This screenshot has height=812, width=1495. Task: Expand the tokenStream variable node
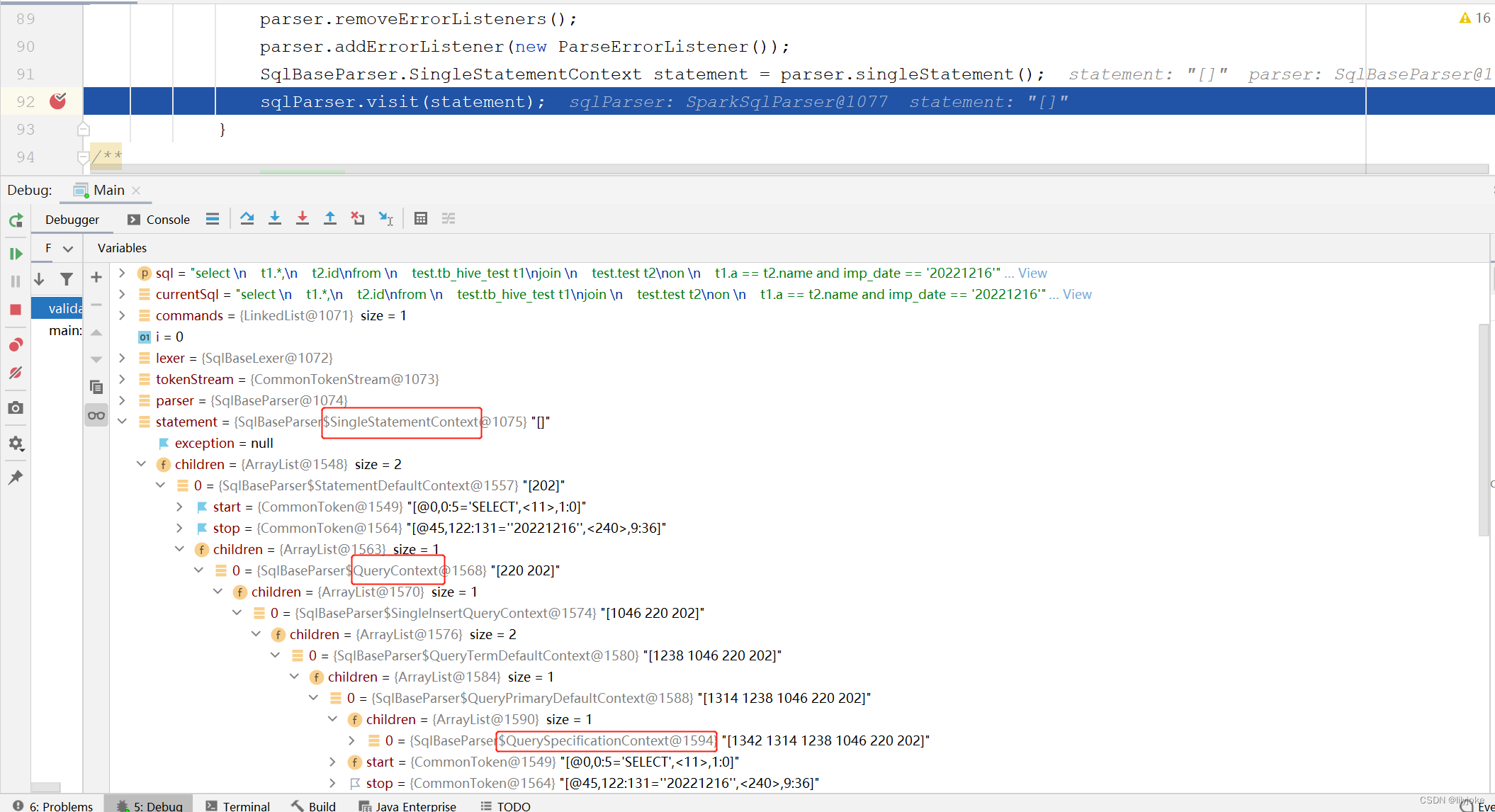122,379
